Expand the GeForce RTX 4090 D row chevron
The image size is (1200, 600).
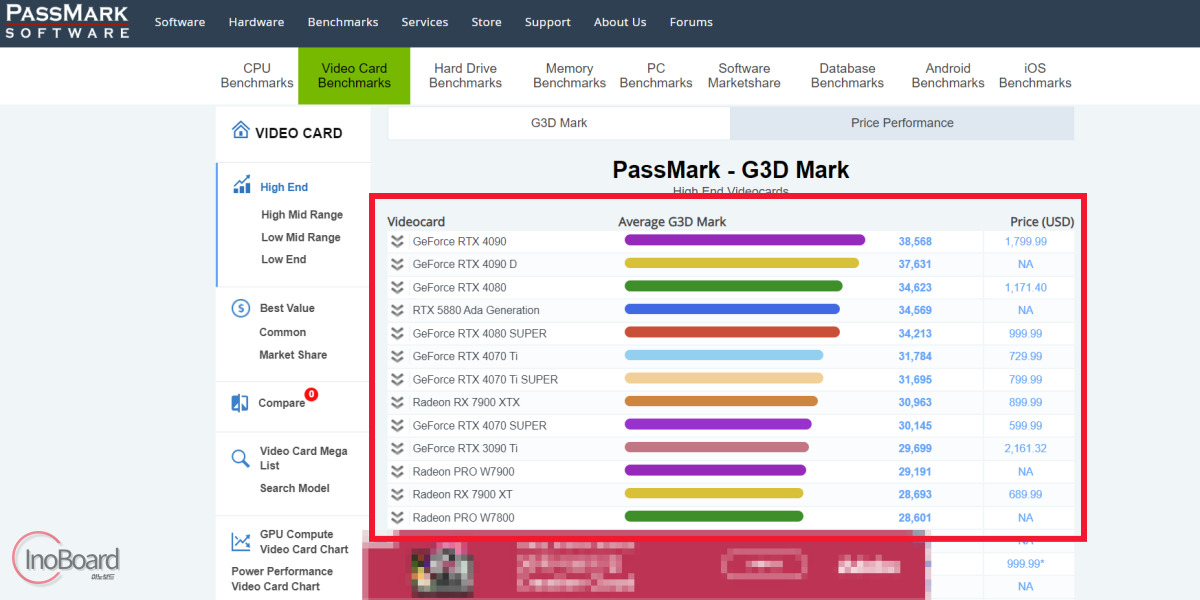pos(397,264)
